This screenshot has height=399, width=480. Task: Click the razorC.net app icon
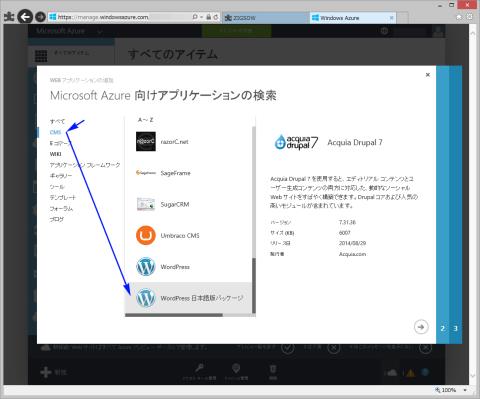(x=146, y=141)
